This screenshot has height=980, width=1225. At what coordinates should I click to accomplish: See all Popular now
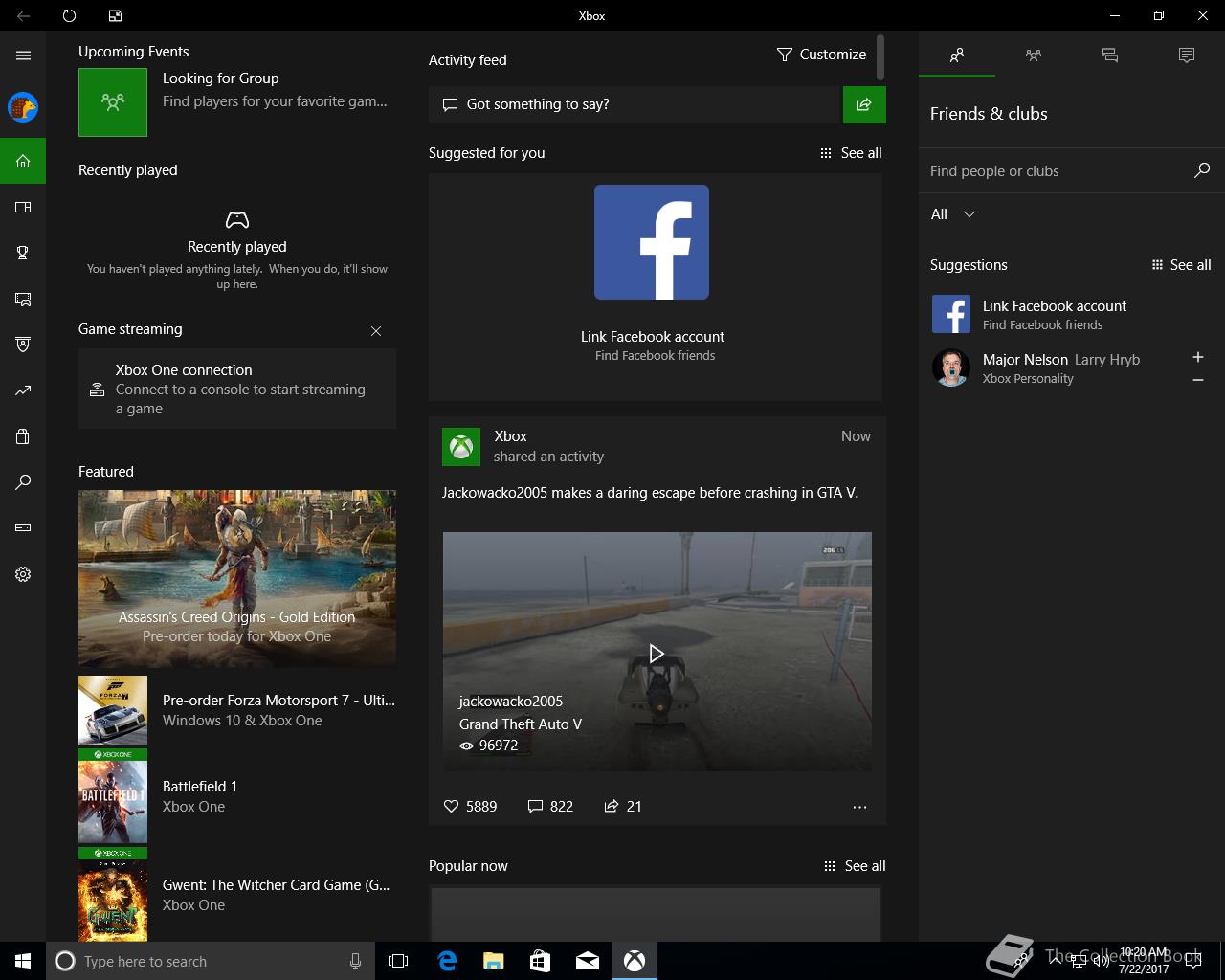[x=855, y=866]
